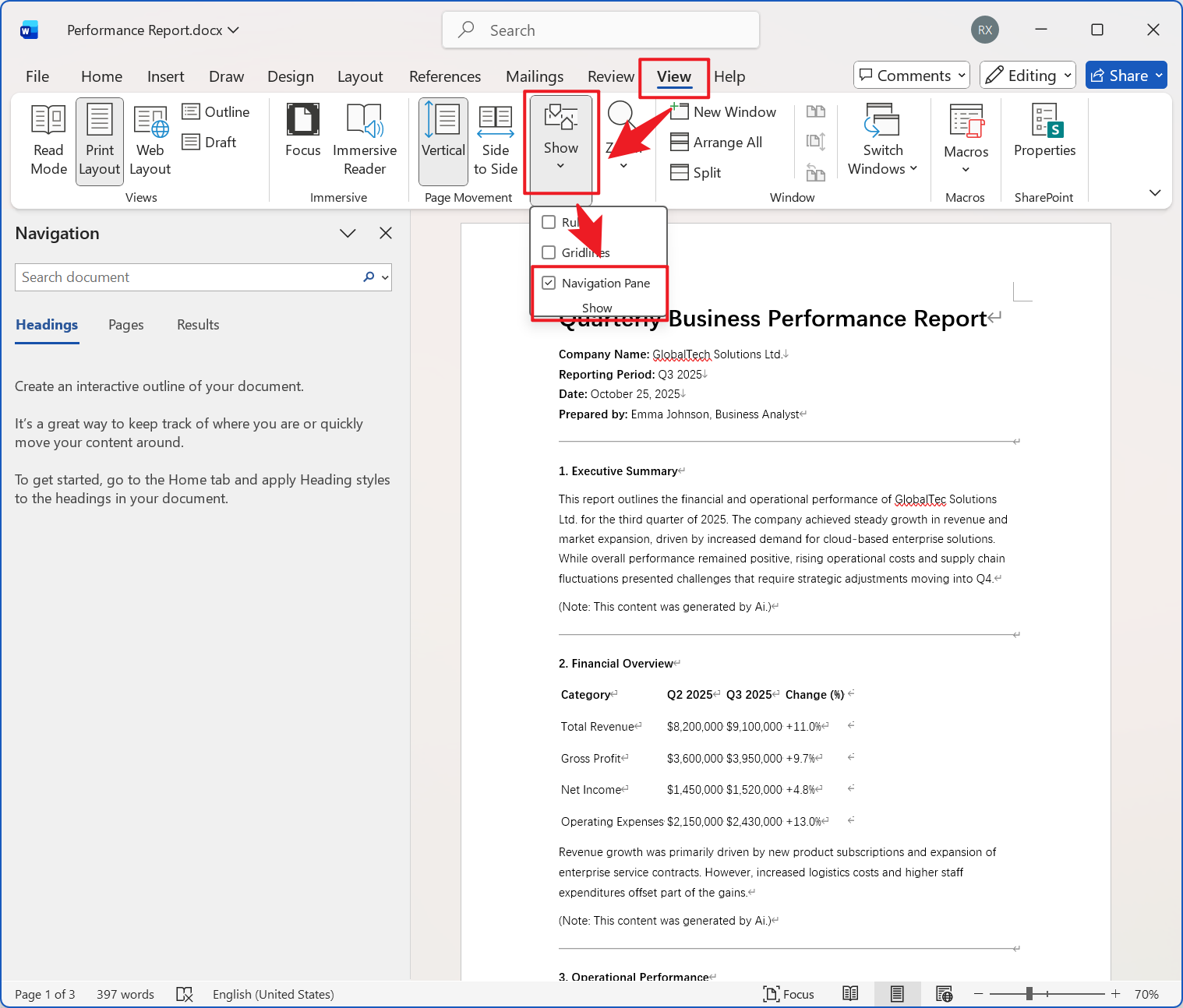Tick the Ruler checkbox
The image size is (1183, 1008).
pyautogui.click(x=549, y=222)
